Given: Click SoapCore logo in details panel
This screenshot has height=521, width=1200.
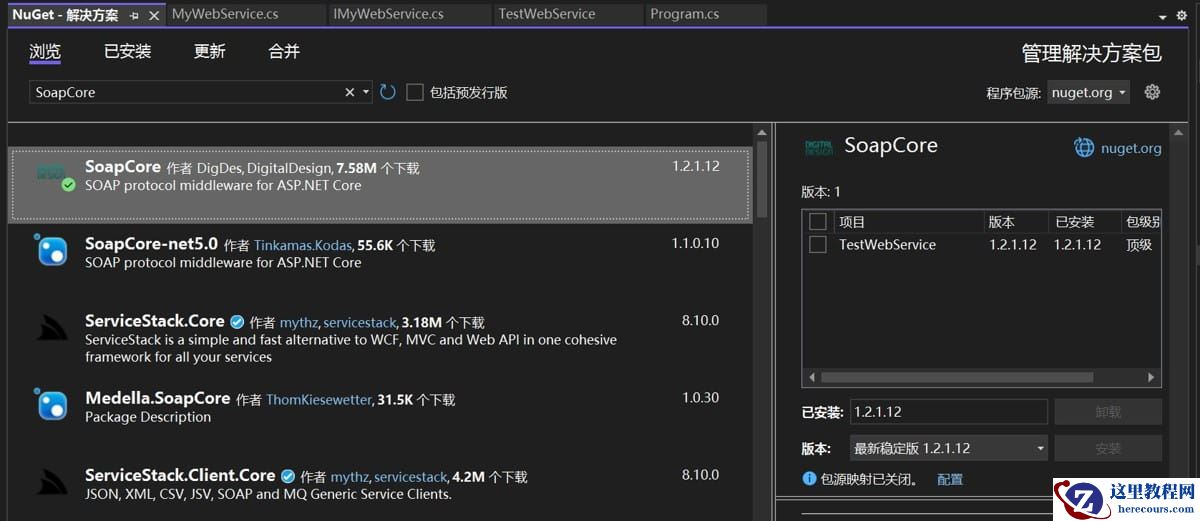Looking at the screenshot, I should 818,147.
